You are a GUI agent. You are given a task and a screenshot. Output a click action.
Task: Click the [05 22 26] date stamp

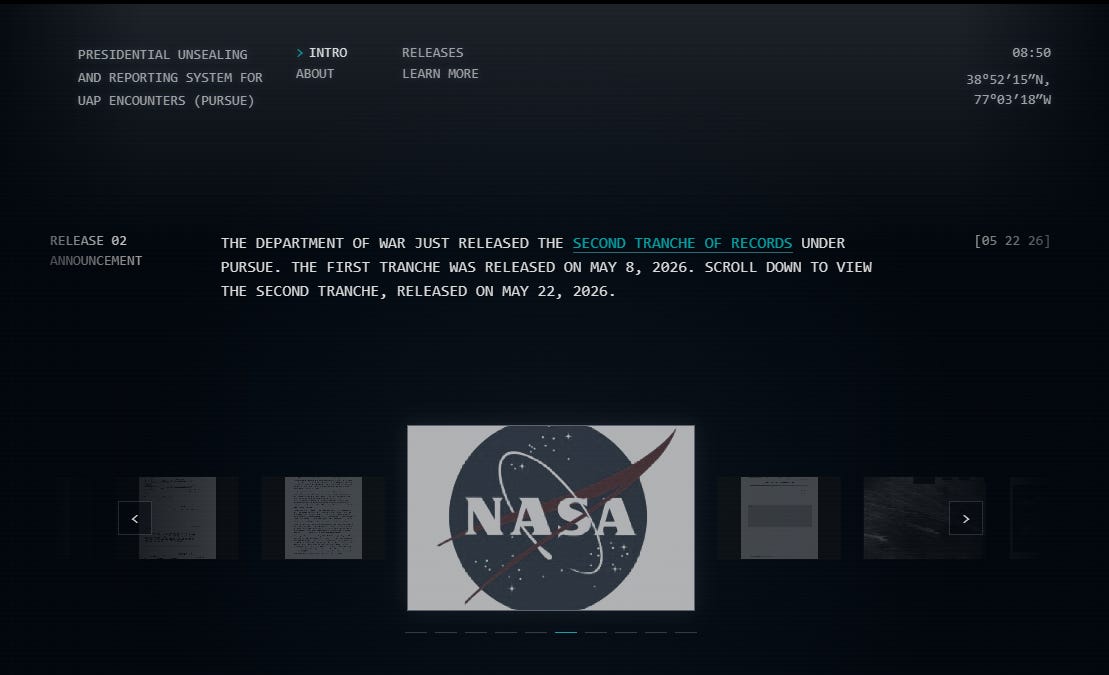(x=1012, y=241)
